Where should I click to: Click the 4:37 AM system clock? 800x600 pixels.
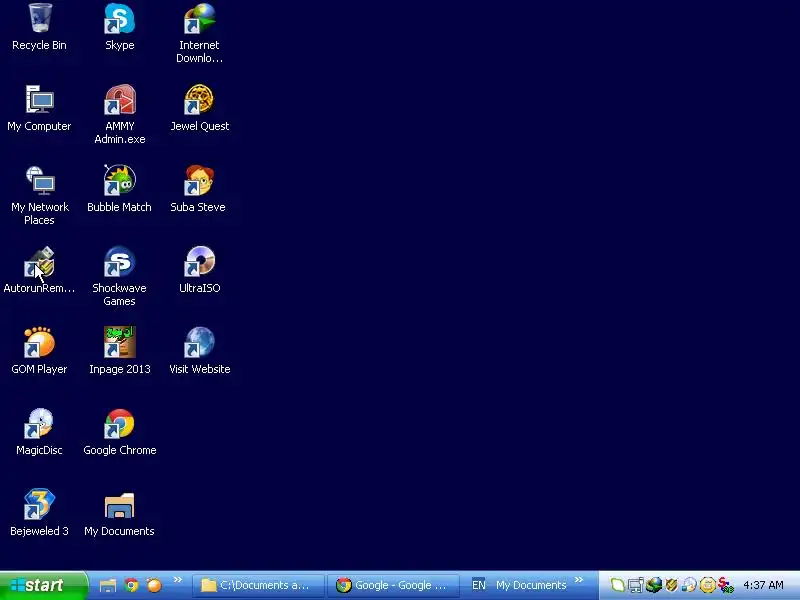[x=763, y=585]
